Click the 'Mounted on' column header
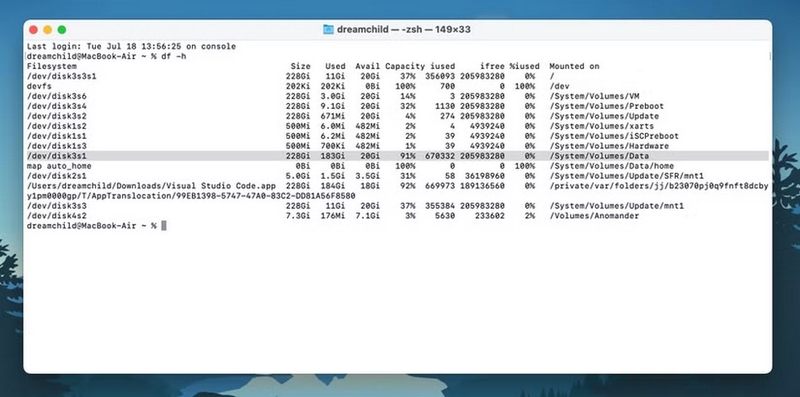 click(x=574, y=66)
